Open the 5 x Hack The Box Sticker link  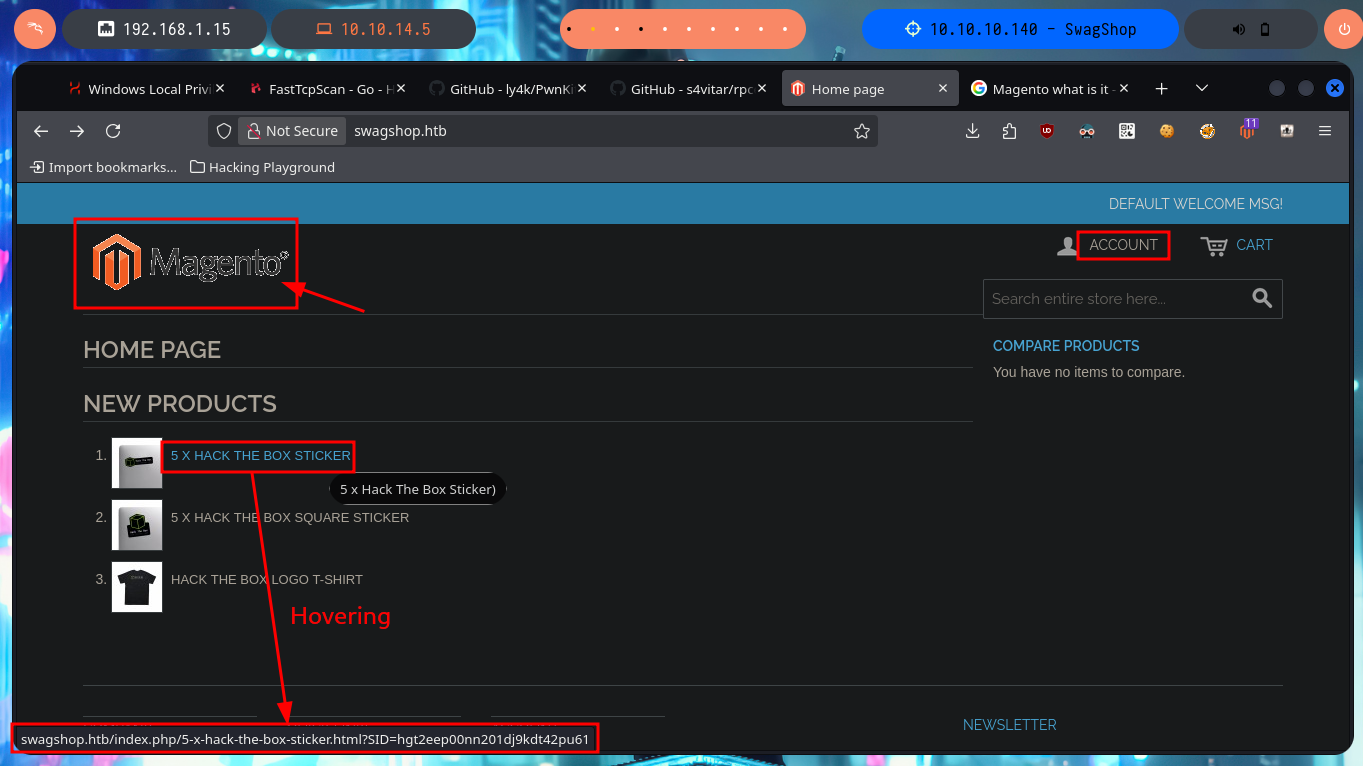point(261,455)
